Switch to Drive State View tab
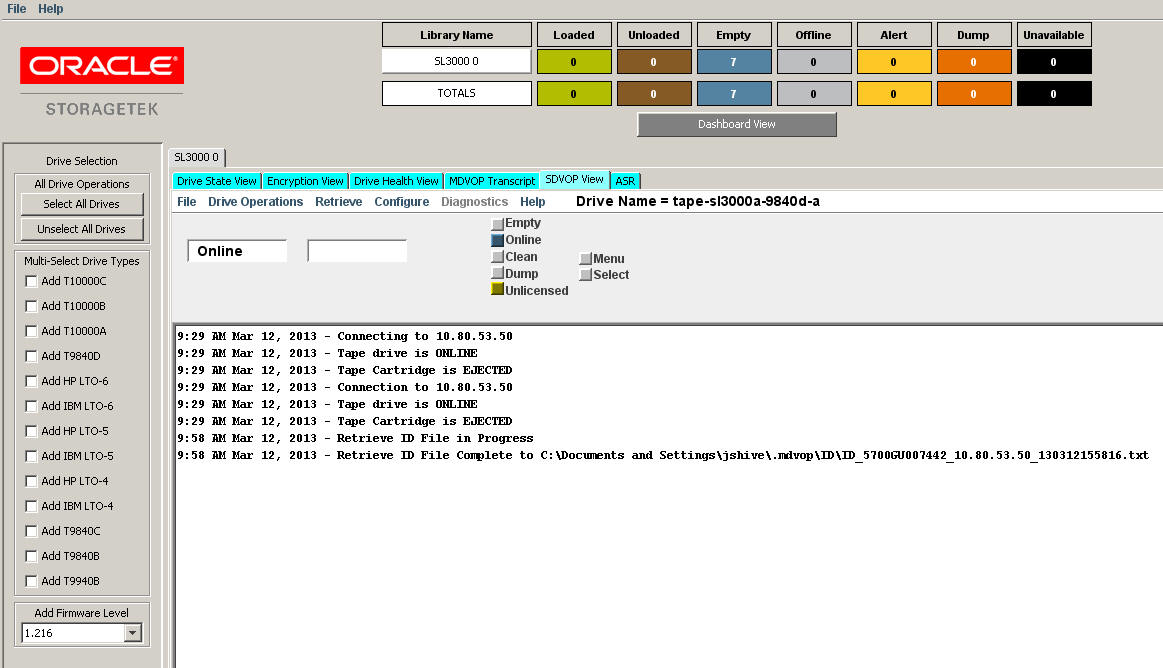The image size is (1163, 668). click(217, 181)
